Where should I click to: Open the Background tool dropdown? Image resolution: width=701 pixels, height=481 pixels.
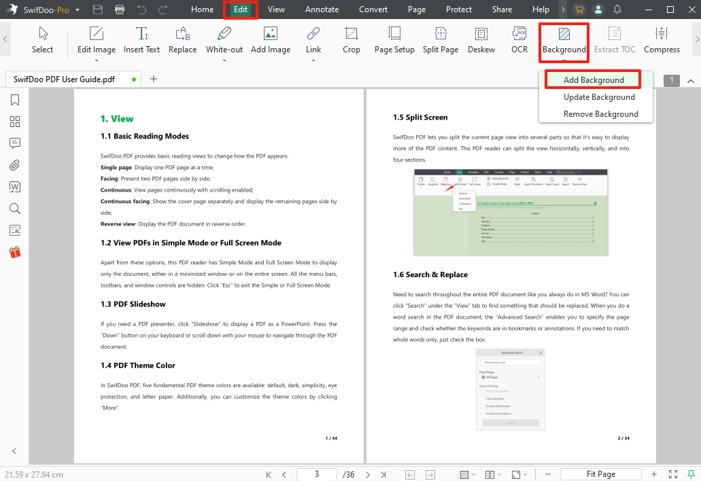[564, 41]
